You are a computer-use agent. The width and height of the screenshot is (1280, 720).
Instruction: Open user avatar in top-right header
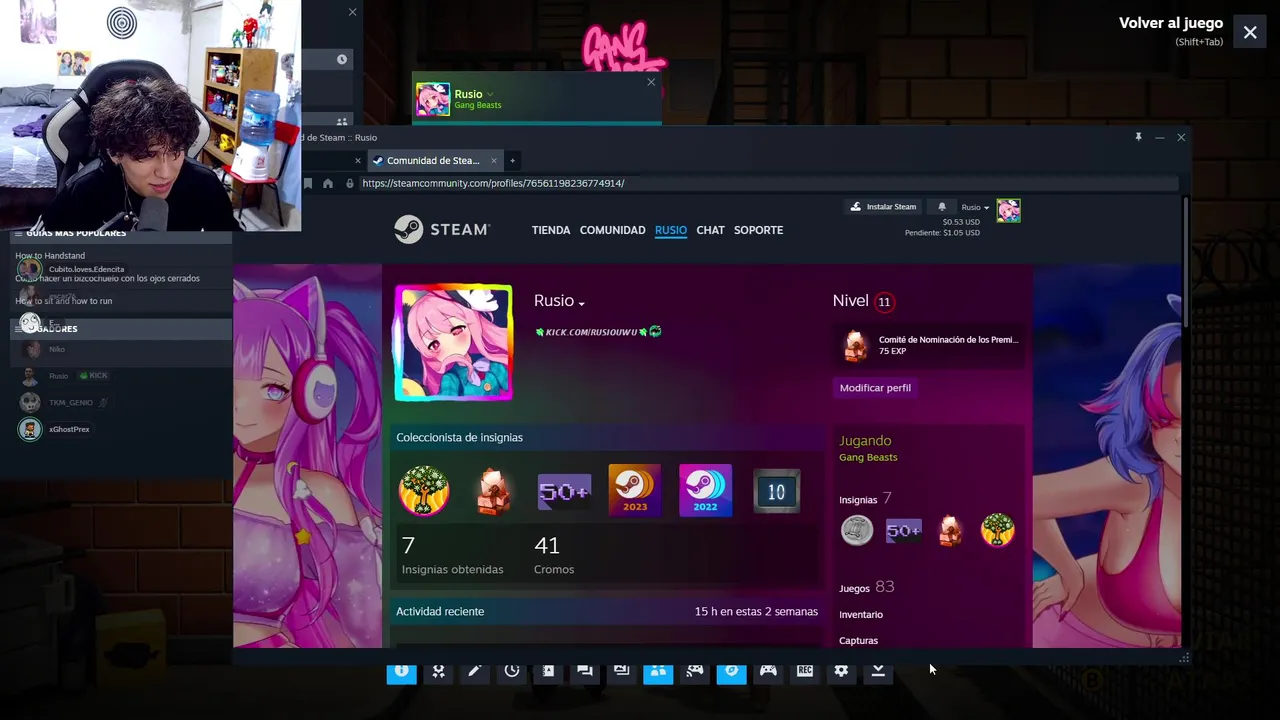(1008, 210)
